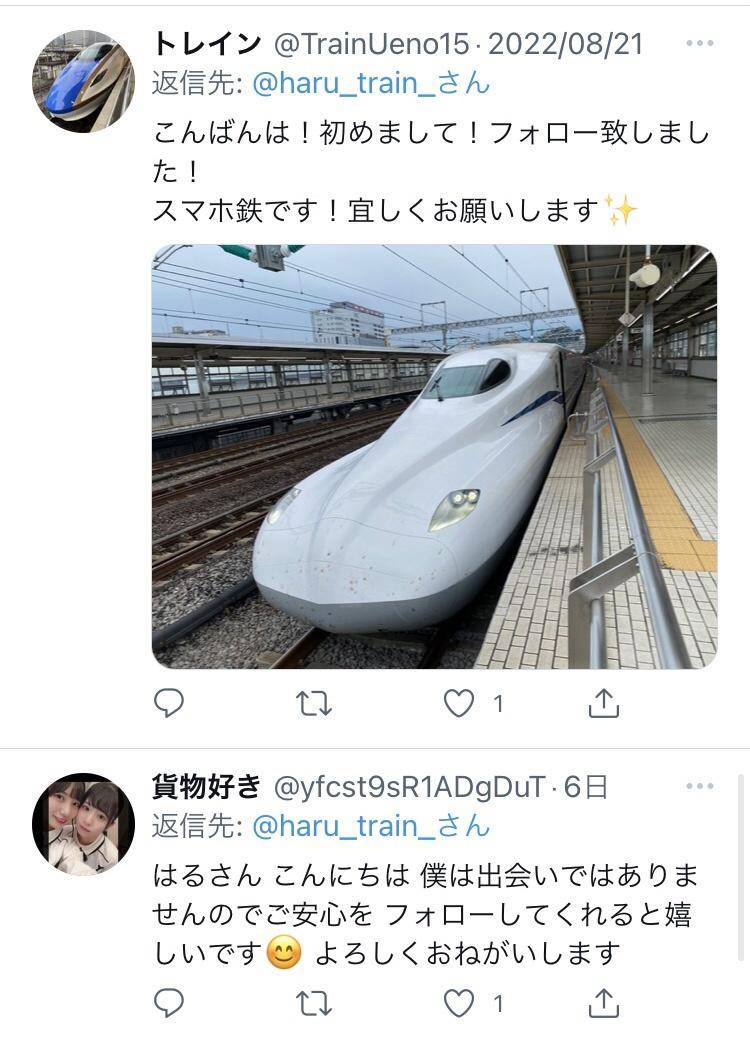The image size is (750, 1040).
Task: Open the @TrainUeno15 username
Action: click(x=371, y=44)
